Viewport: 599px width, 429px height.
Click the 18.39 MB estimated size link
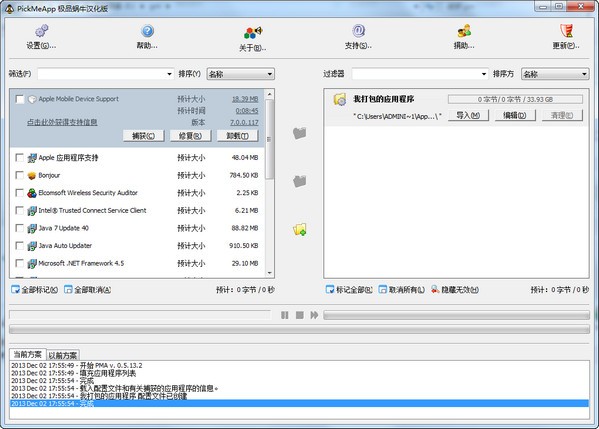click(x=245, y=99)
